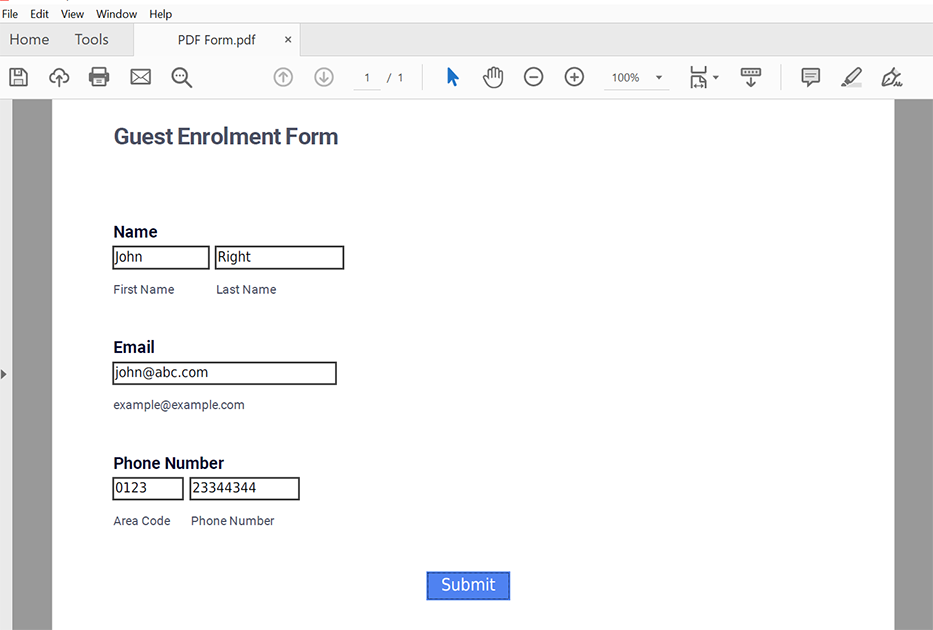Open the Window menu

[117, 14]
